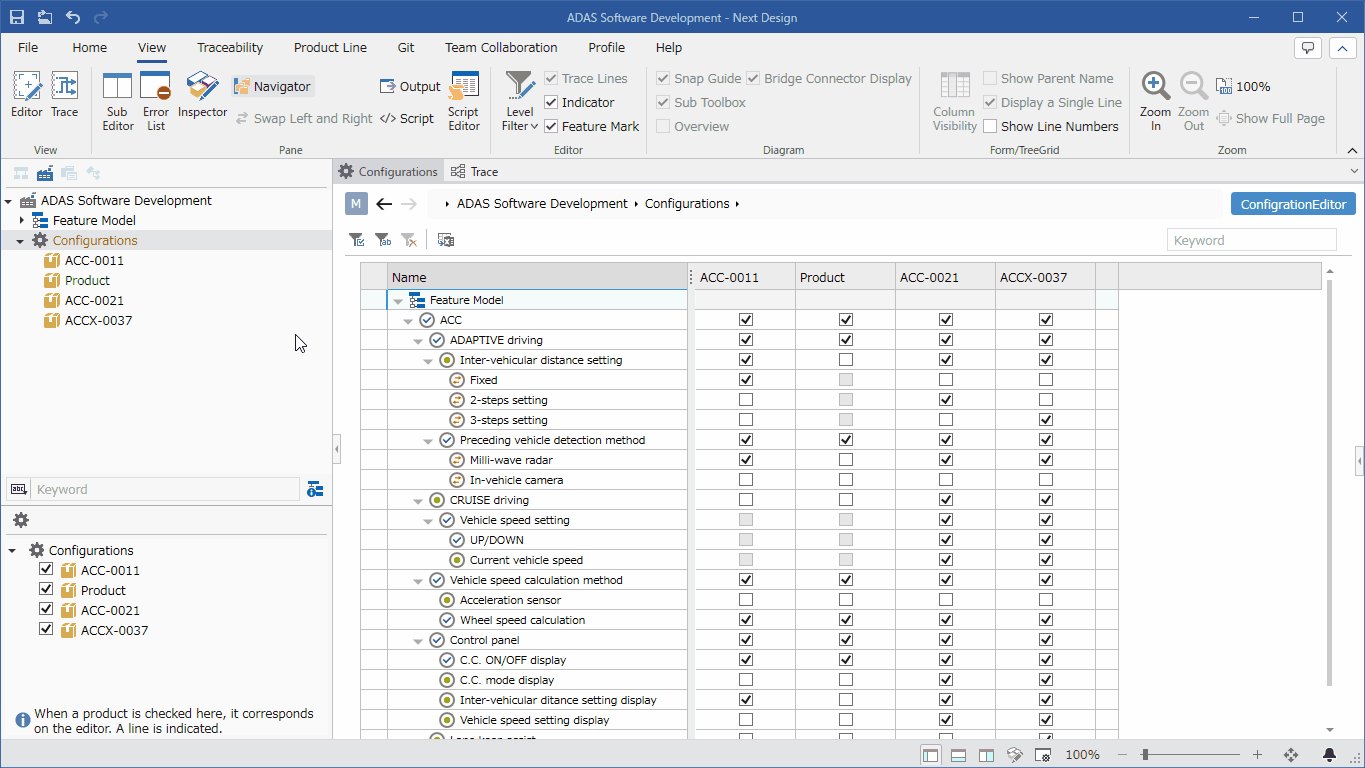Click status bar zoom minus button
Screen dimensions: 1365x768
pyautogui.click(x=1122, y=755)
